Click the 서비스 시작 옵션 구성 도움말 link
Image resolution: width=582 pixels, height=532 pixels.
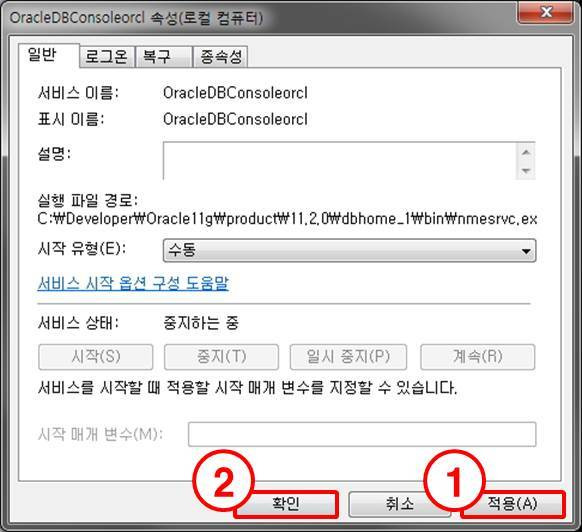[x=133, y=284]
